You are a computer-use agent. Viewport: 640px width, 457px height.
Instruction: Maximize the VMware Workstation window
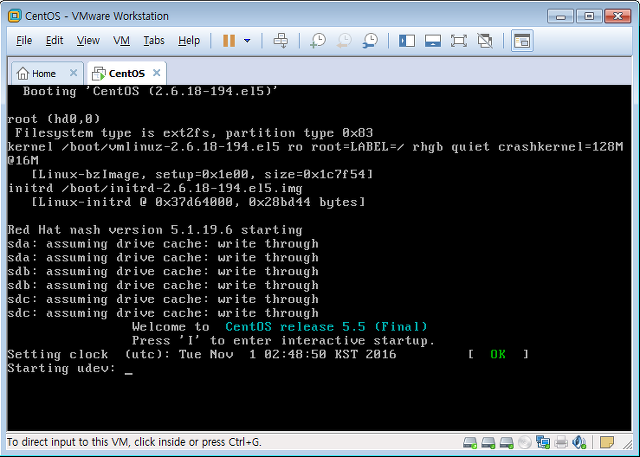tap(589, 16)
